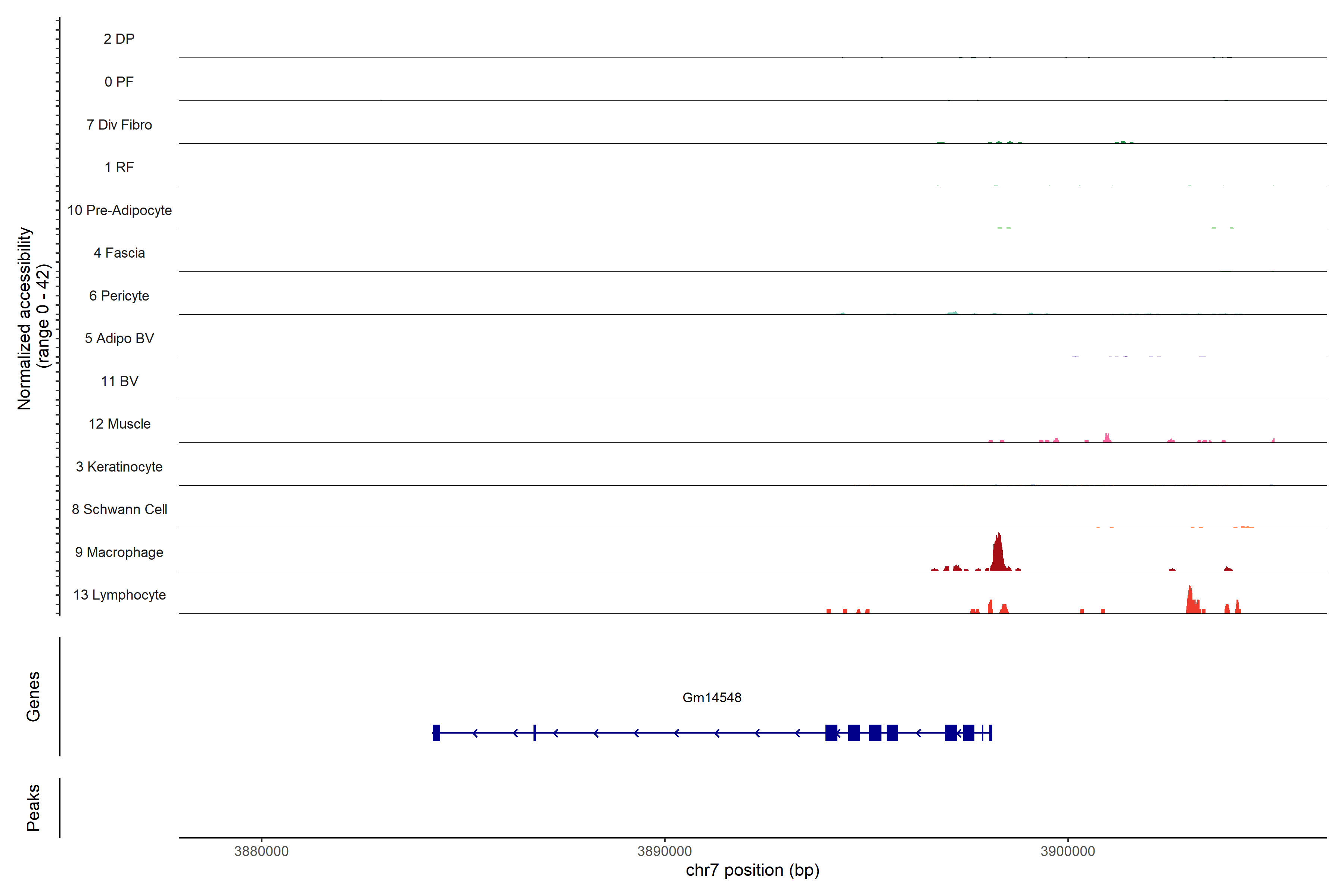Click the 6 Pericycte track label
The height and width of the screenshot is (896, 1344).
[119, 295]
